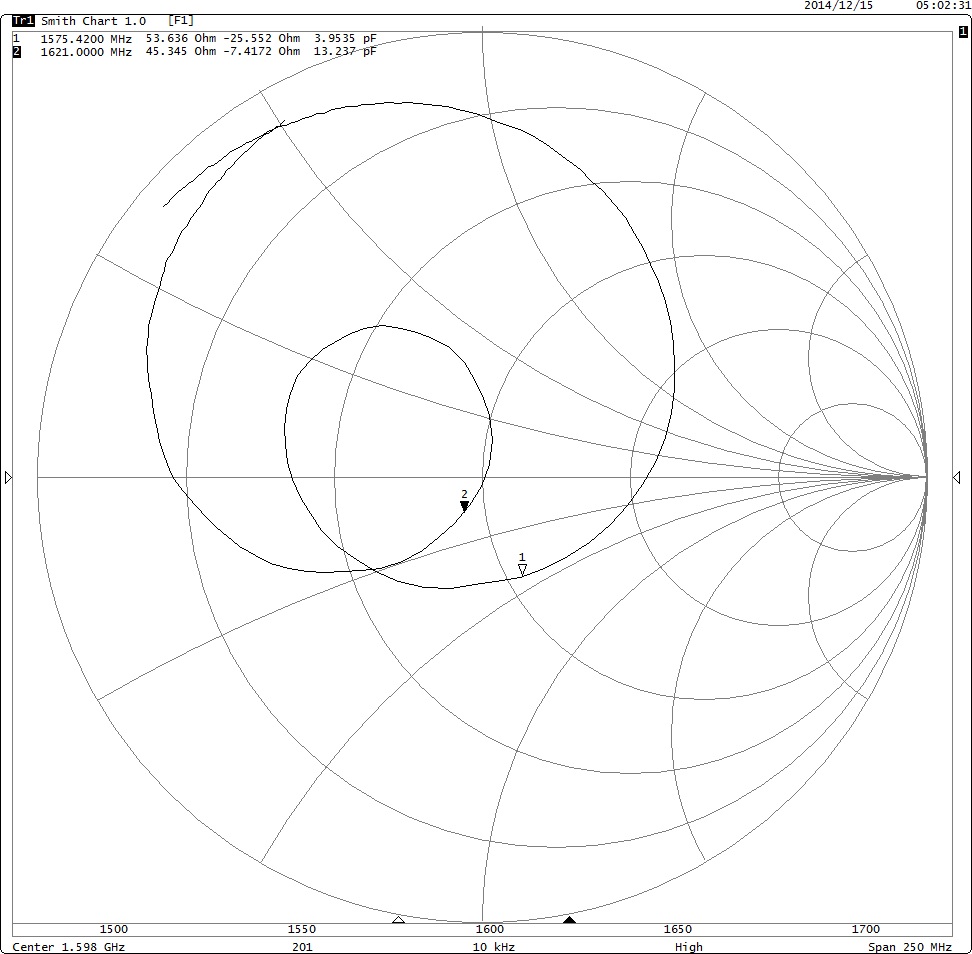972x954 pixels.
Task: Click the High power setting label
Action: (688, 947)
